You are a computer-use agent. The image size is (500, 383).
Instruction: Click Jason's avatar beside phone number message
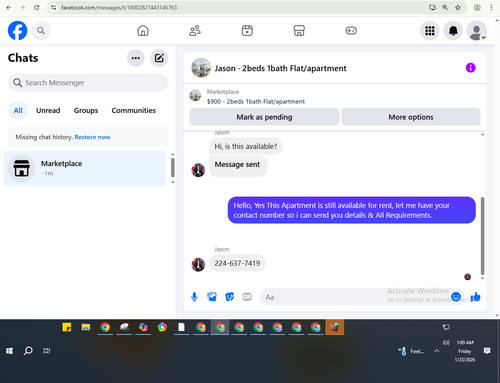198,265
